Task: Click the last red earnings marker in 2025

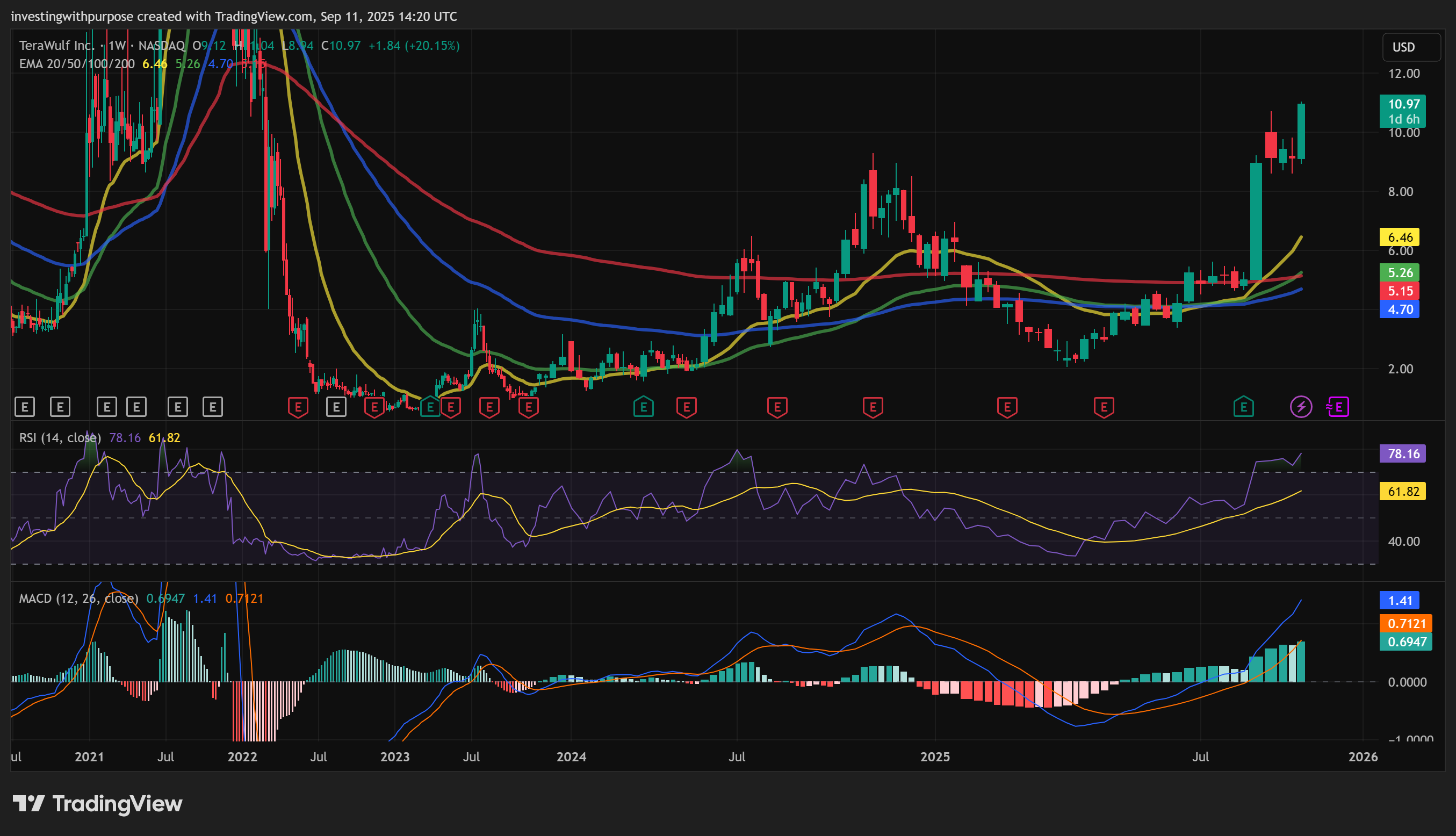Action: point(1104,407)
